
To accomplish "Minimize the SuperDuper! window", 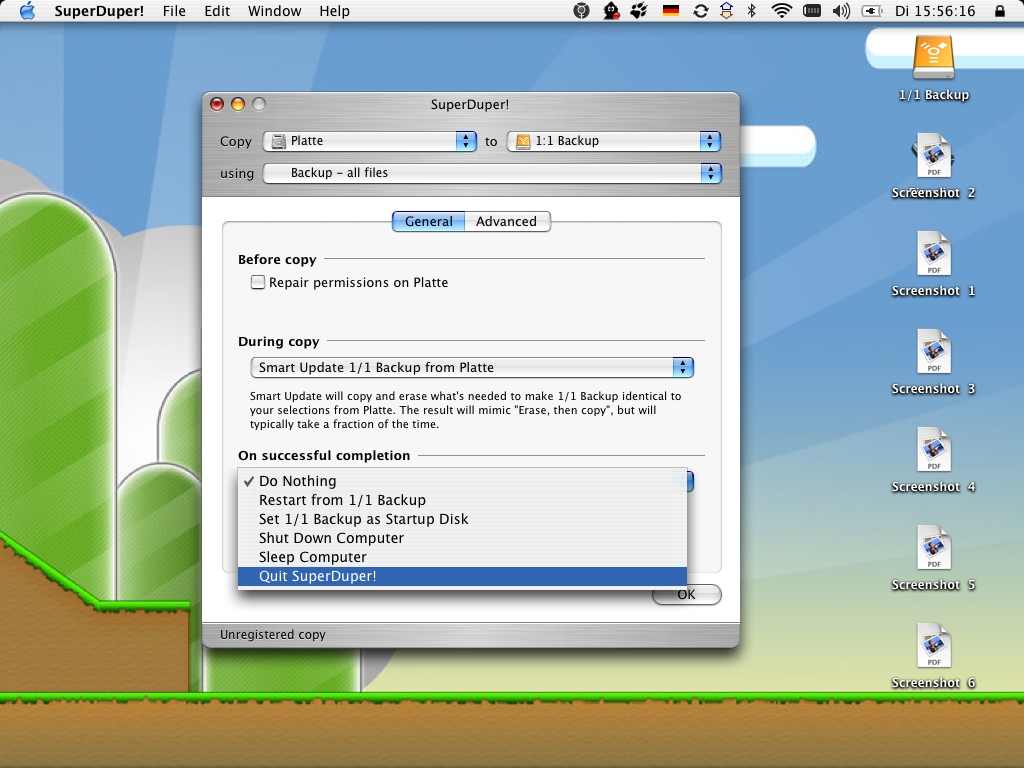I will point(238,104).
